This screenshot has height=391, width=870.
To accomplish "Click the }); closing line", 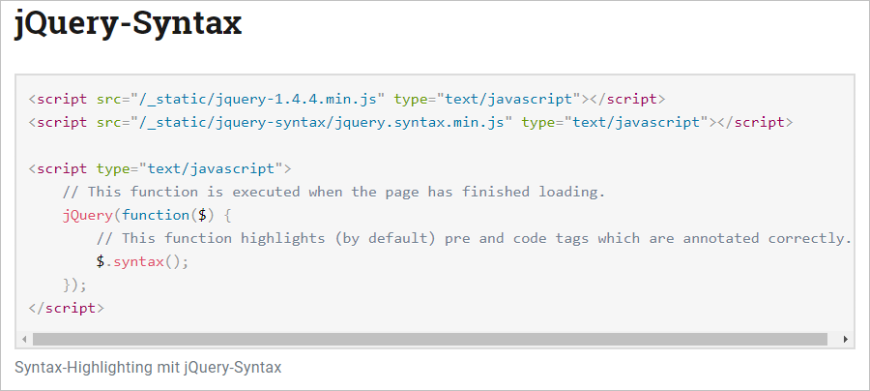I will [x=75, y=285].
